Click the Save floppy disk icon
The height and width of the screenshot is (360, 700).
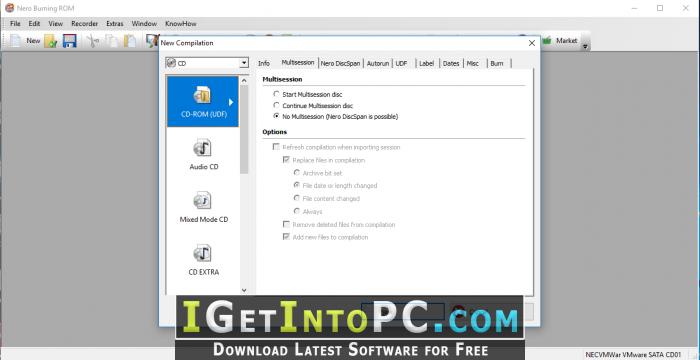click(x=69, y=41)
